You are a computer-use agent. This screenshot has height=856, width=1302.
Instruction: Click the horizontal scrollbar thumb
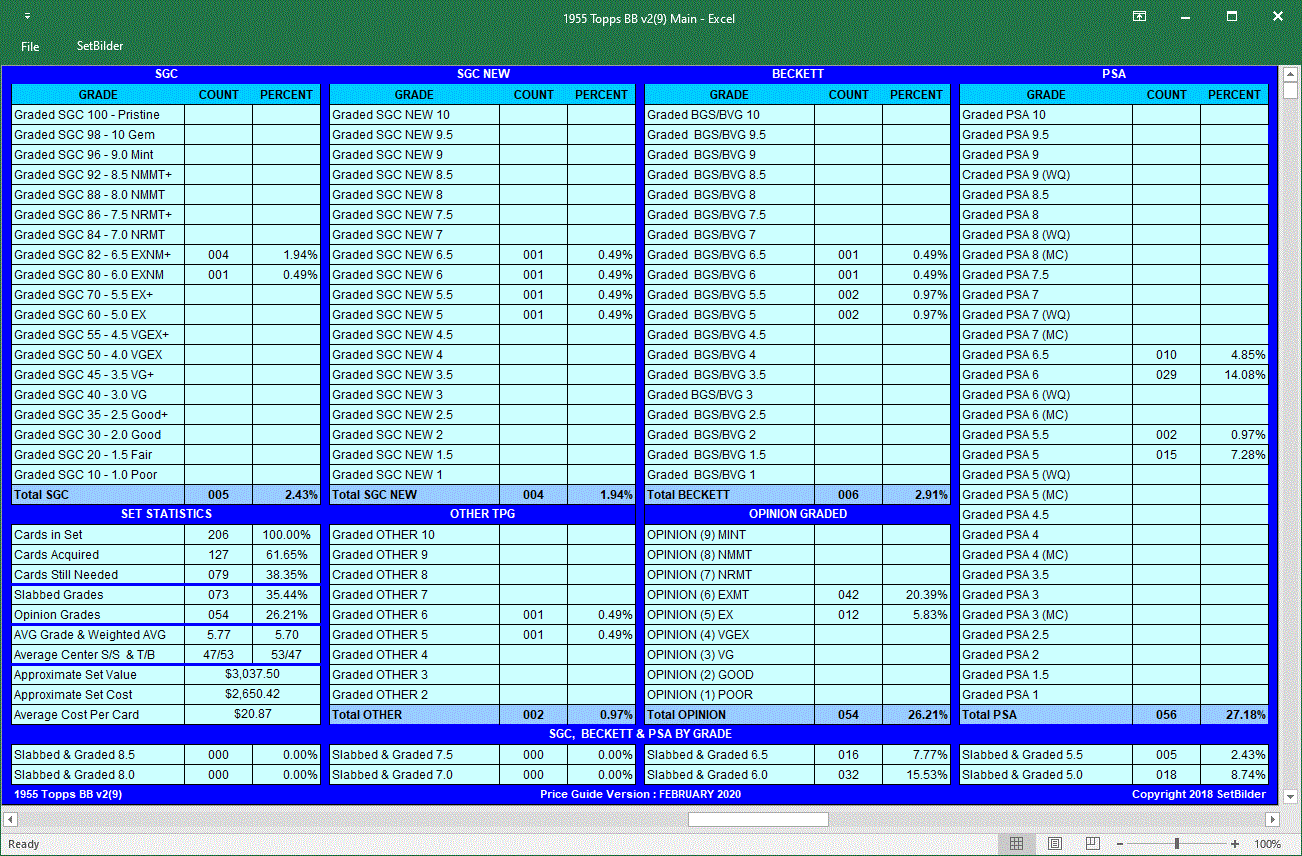[x=757, y=819]
